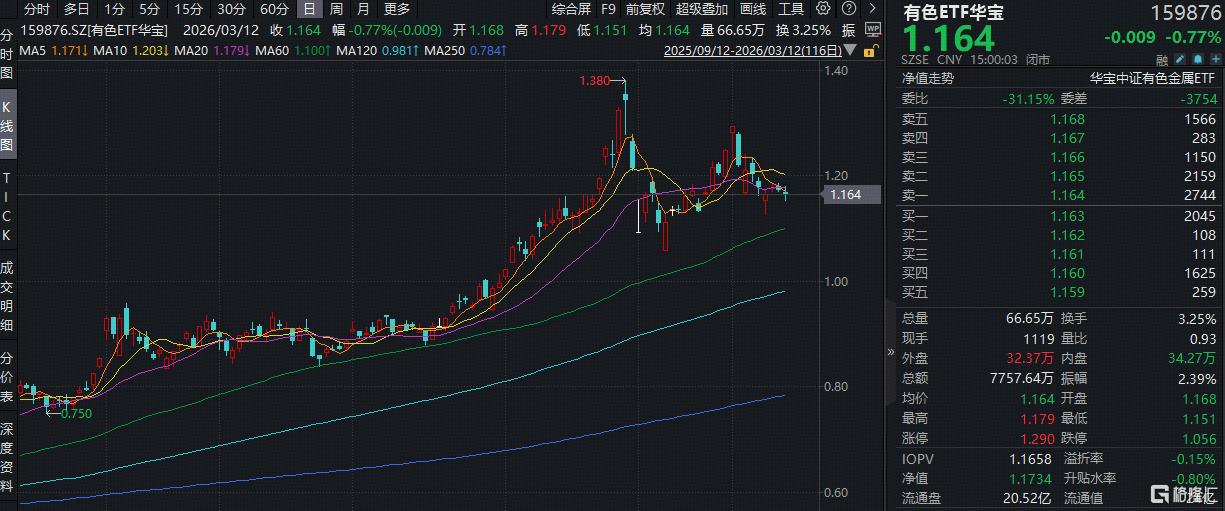The width and height of the screenshot is (1225, 511).
Task: Open the 工具 menu
Action: point(791,9)
